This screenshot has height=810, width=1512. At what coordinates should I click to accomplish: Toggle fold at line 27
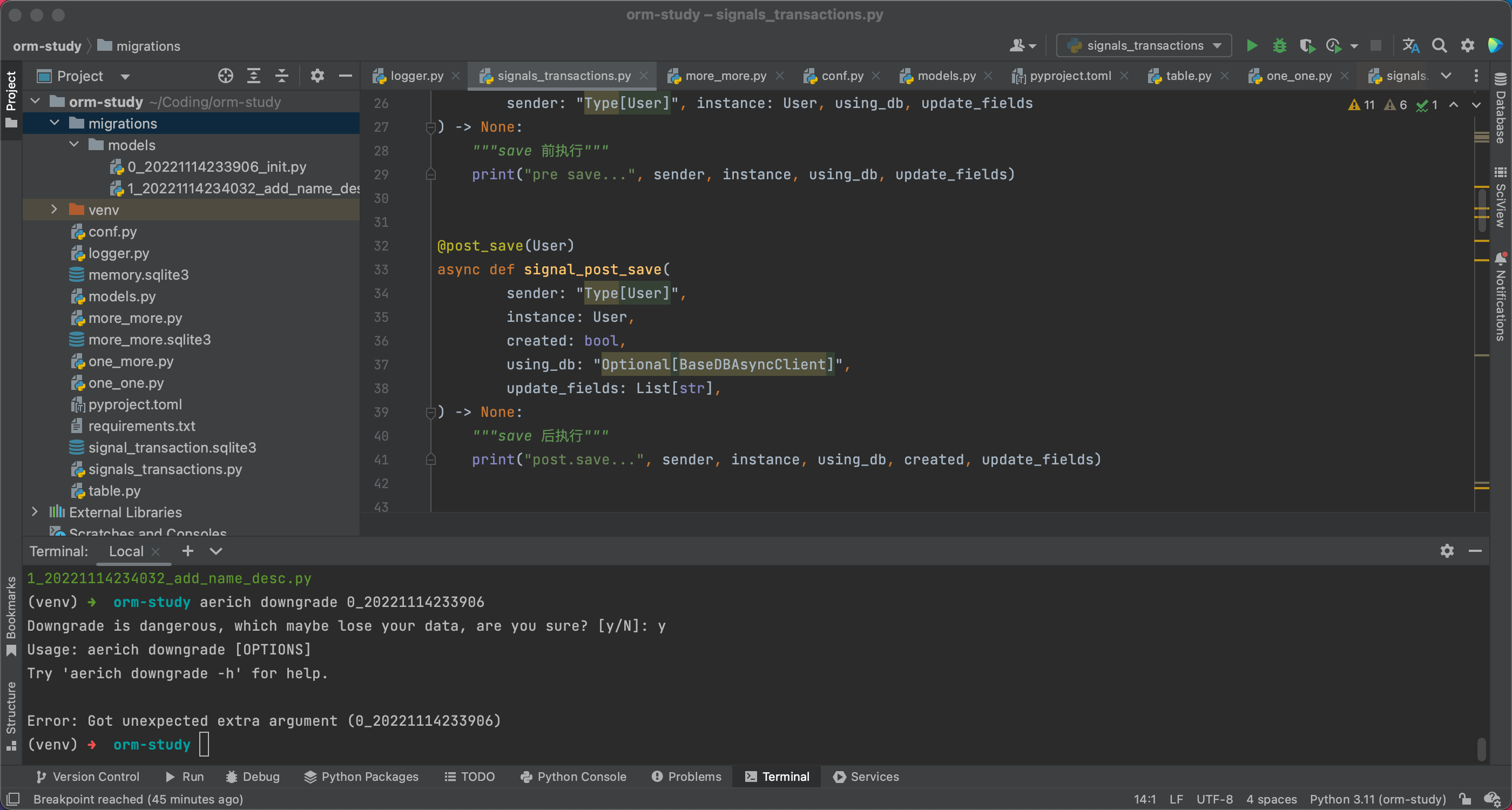coord(430,127)
